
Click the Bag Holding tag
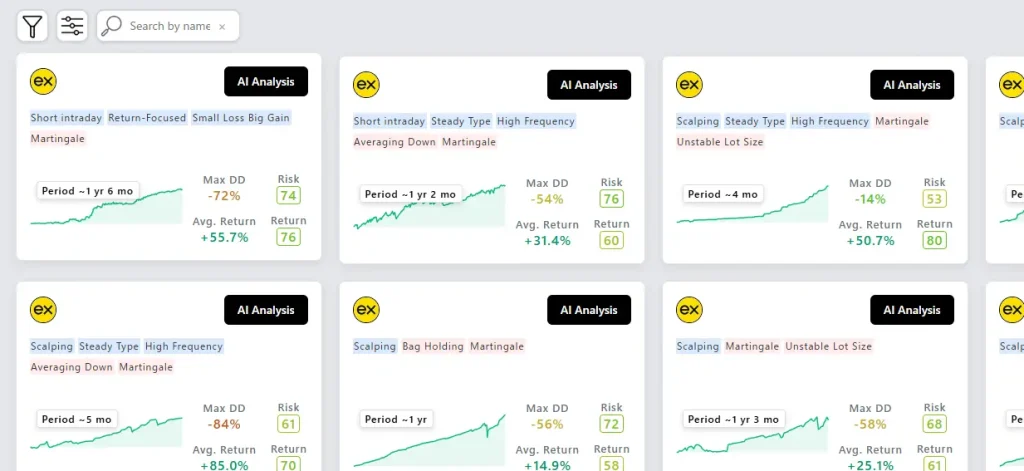pyautogui.click(x=433, y=347)
